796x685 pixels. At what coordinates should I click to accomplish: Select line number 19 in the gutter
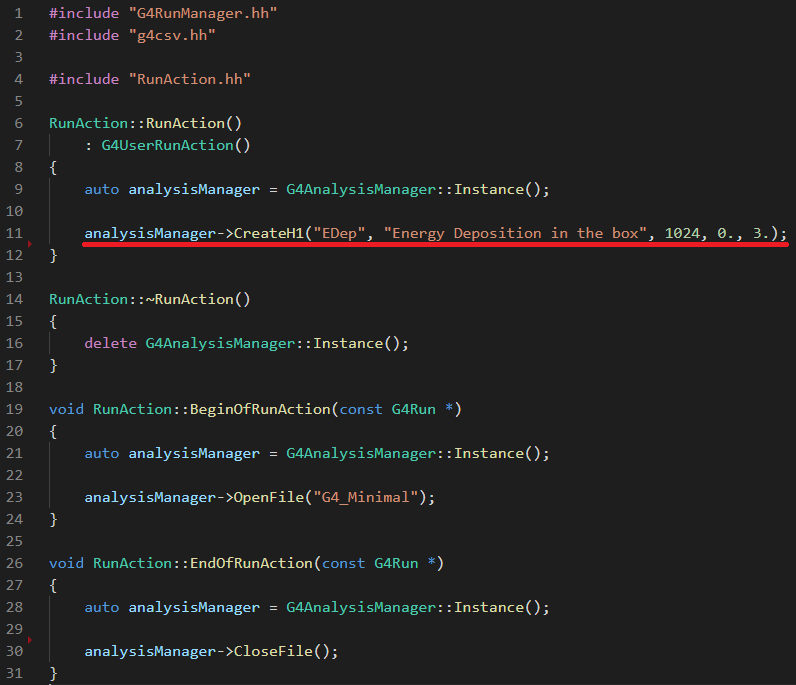[x=14, y=409]
